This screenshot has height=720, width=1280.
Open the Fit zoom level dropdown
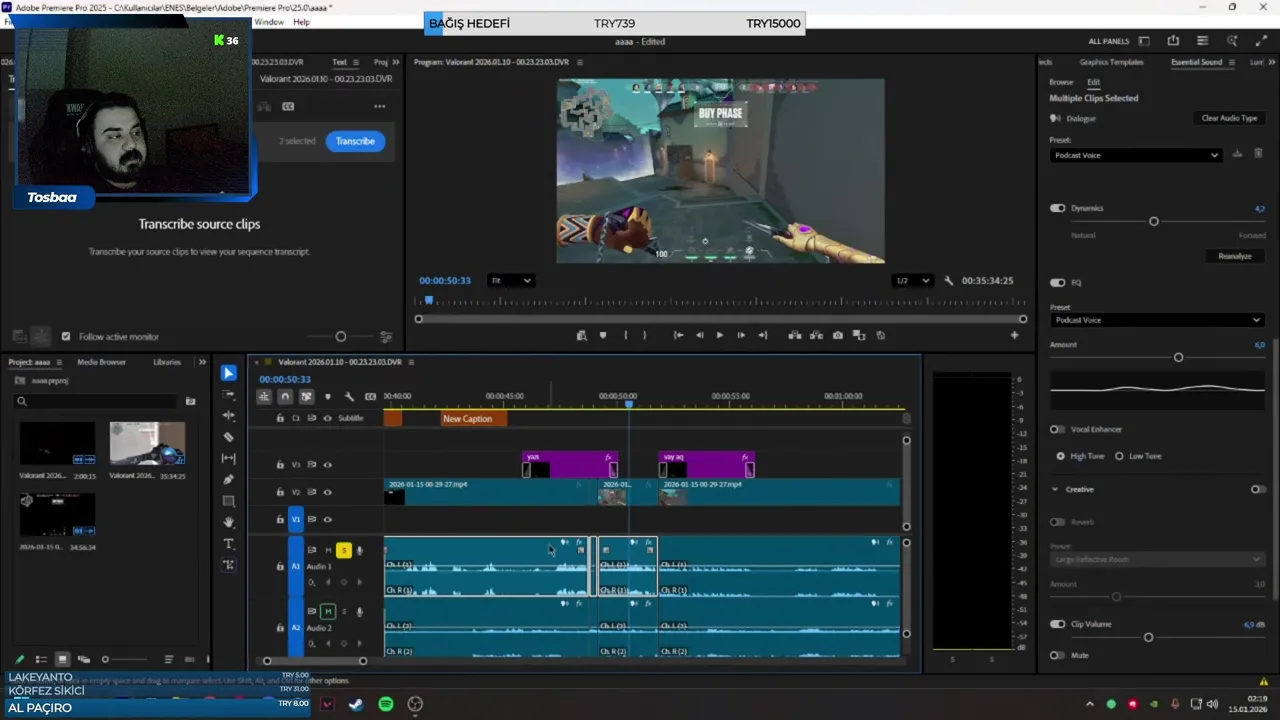click(x=511, y=281)
